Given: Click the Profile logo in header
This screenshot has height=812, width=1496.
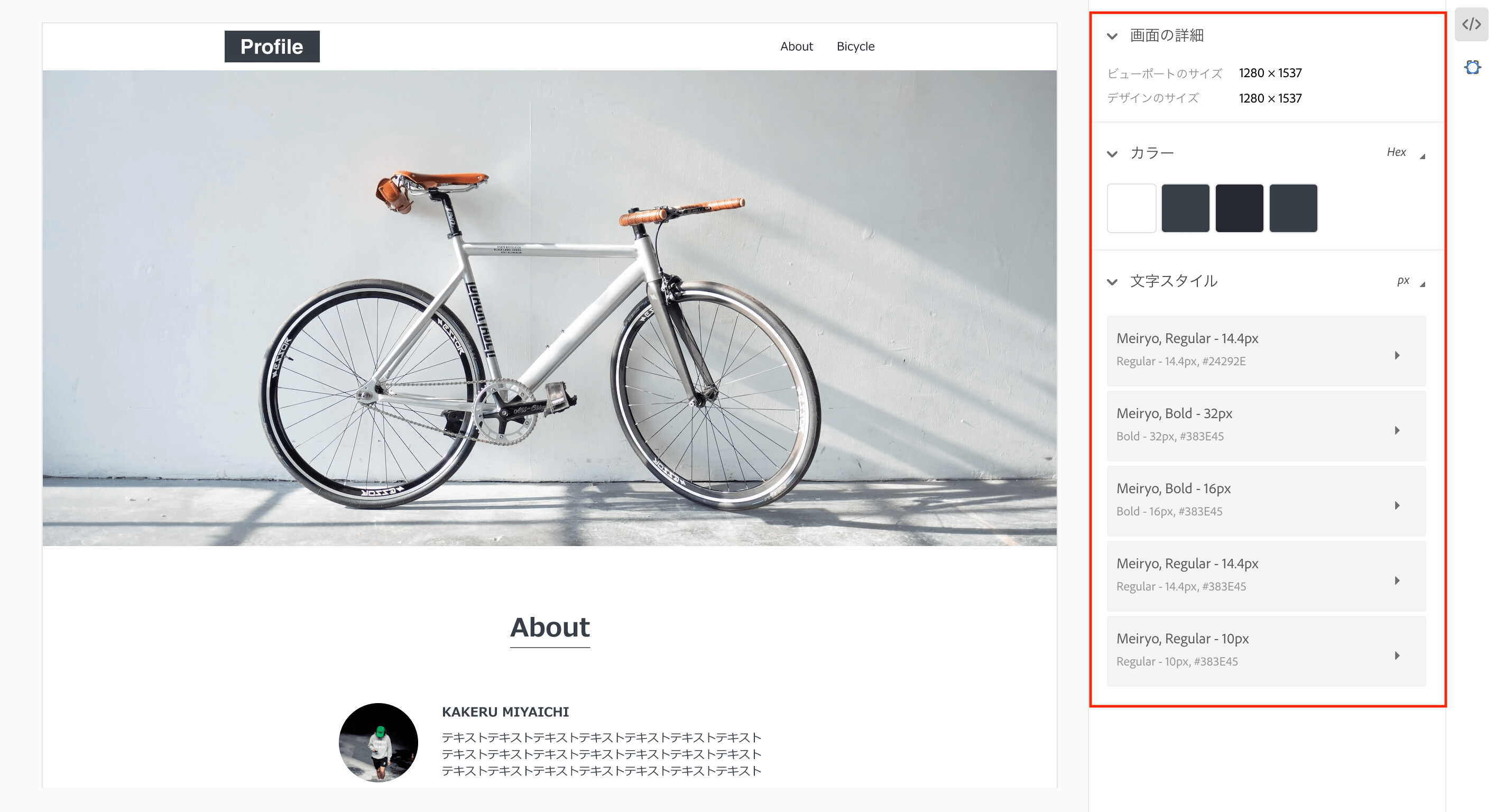Looking at the screenshot, I should coord(272,47).
